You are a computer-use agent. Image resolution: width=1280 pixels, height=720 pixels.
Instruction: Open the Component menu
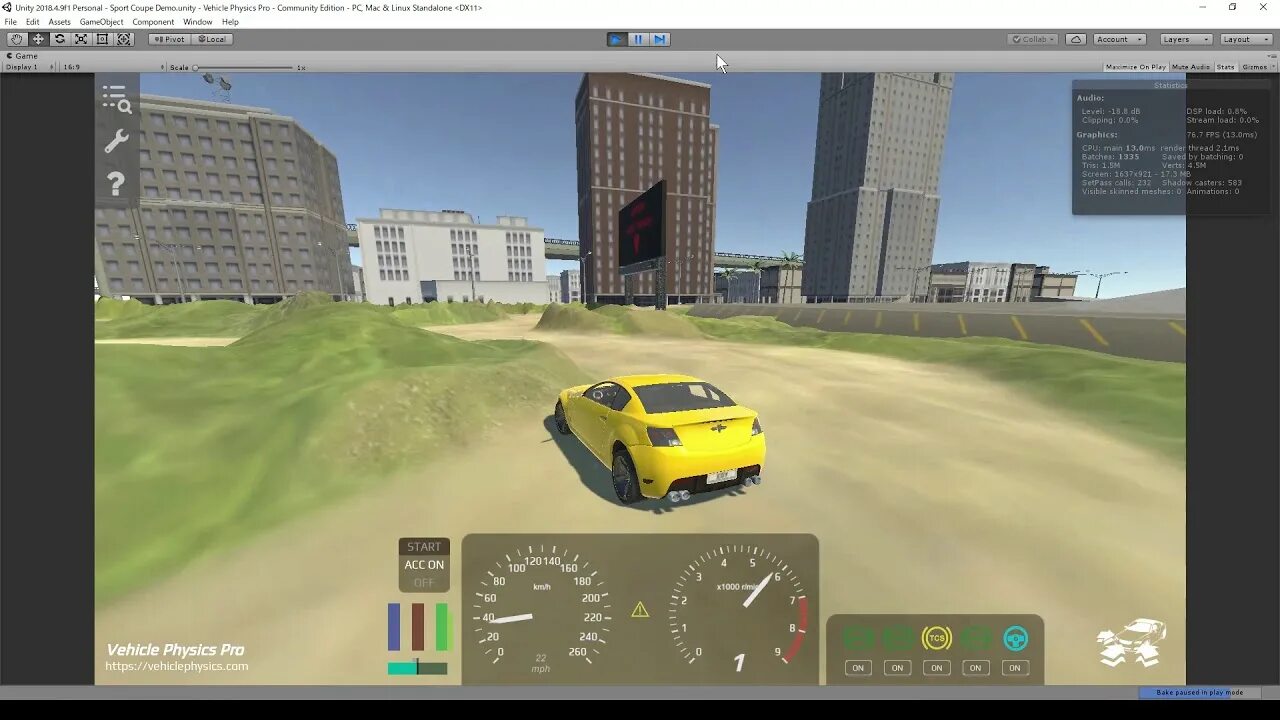(153, 21)
